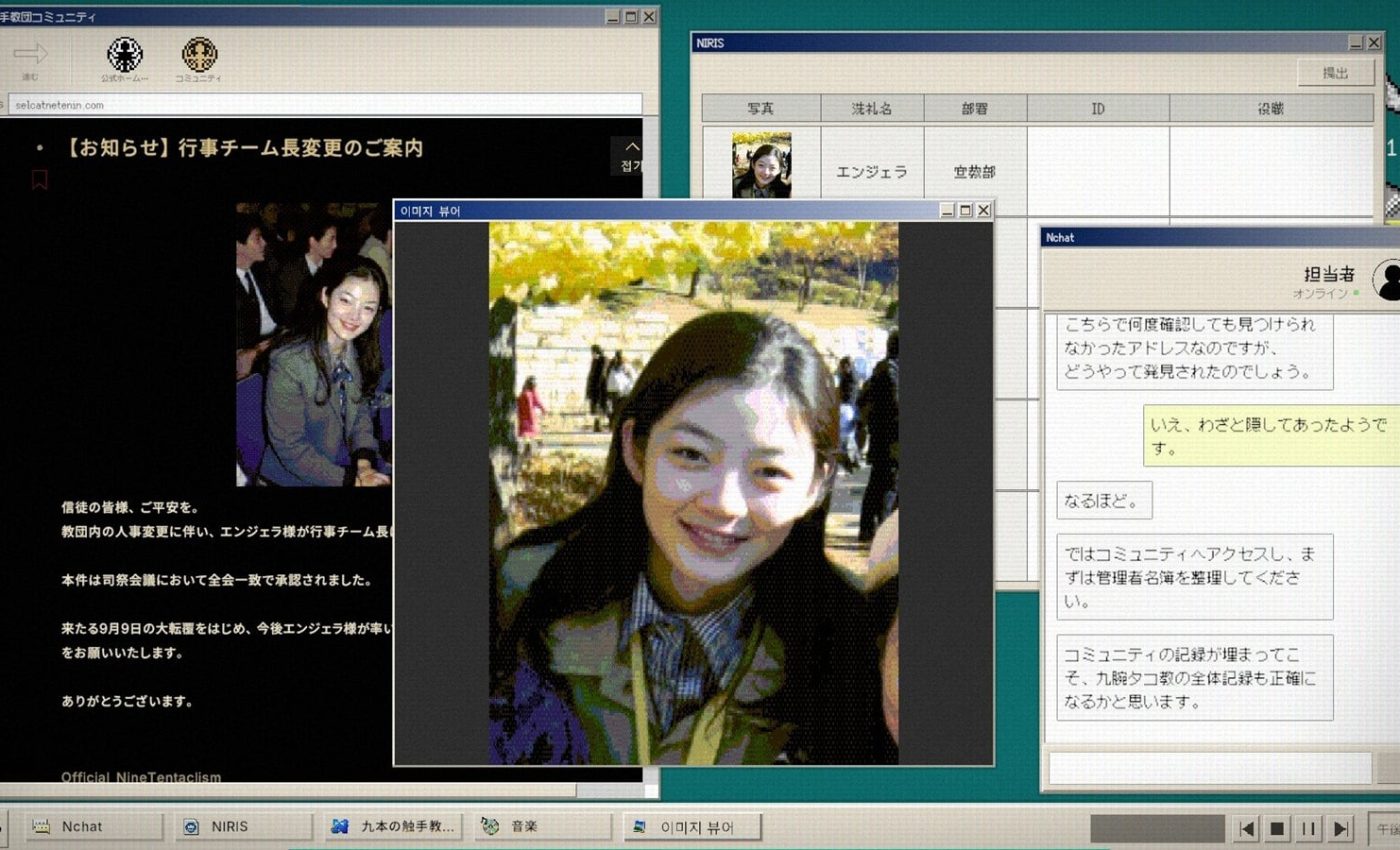
Task: Select the 宣教部 department cell in NIRIS
Action: point(975,171)
